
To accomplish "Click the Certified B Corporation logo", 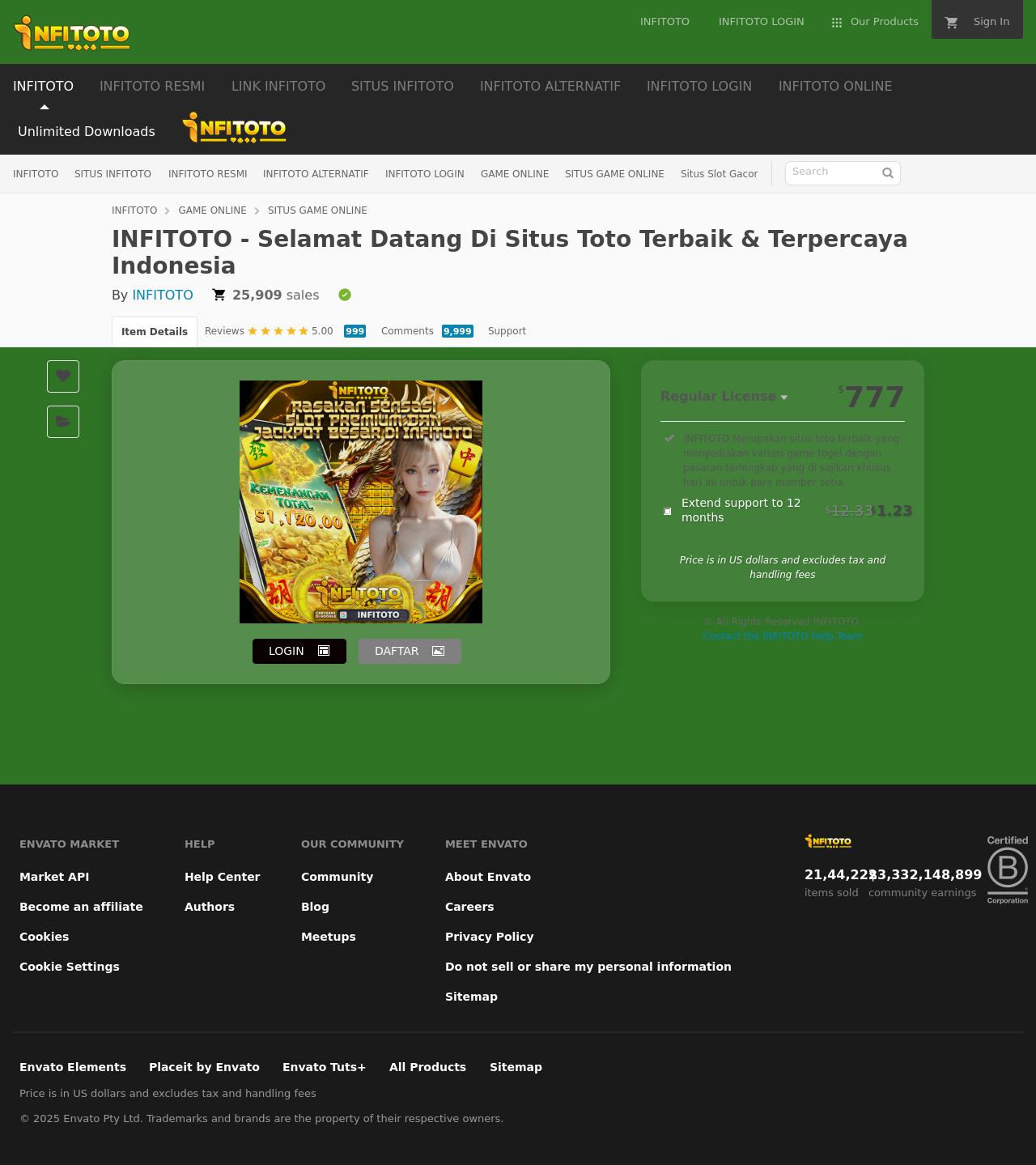I will 1007,869.
